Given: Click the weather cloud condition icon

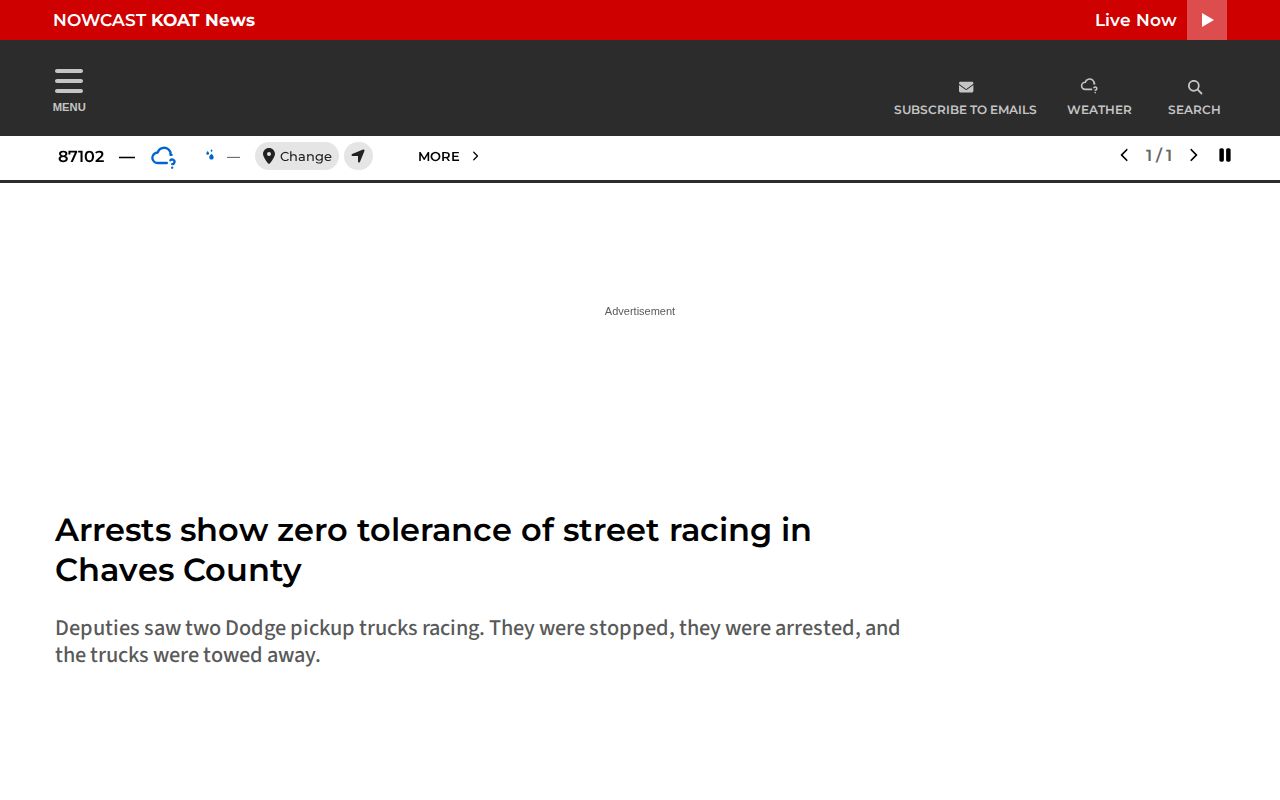Looking at the screenshot, I should [x=163, y=157].
